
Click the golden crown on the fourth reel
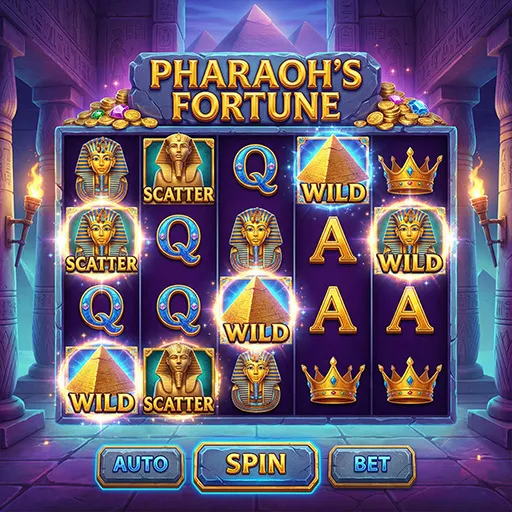coord(332,380)
